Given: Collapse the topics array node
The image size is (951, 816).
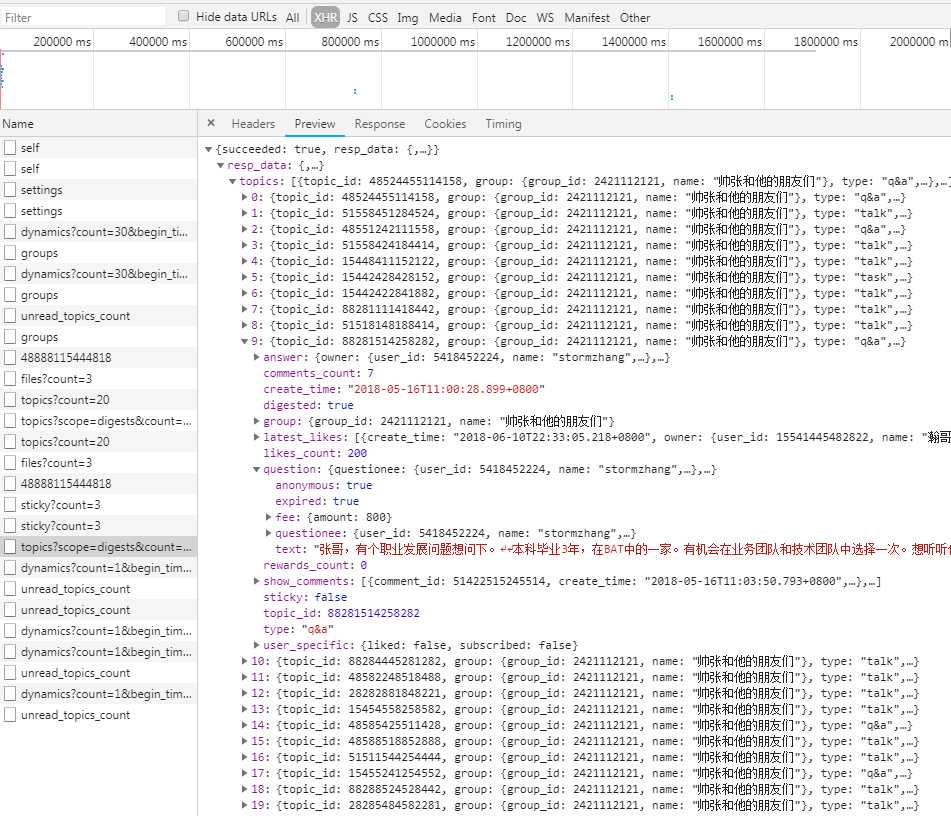Looking at the screenshot, I should pyautogui.click(x=232, y=181).
